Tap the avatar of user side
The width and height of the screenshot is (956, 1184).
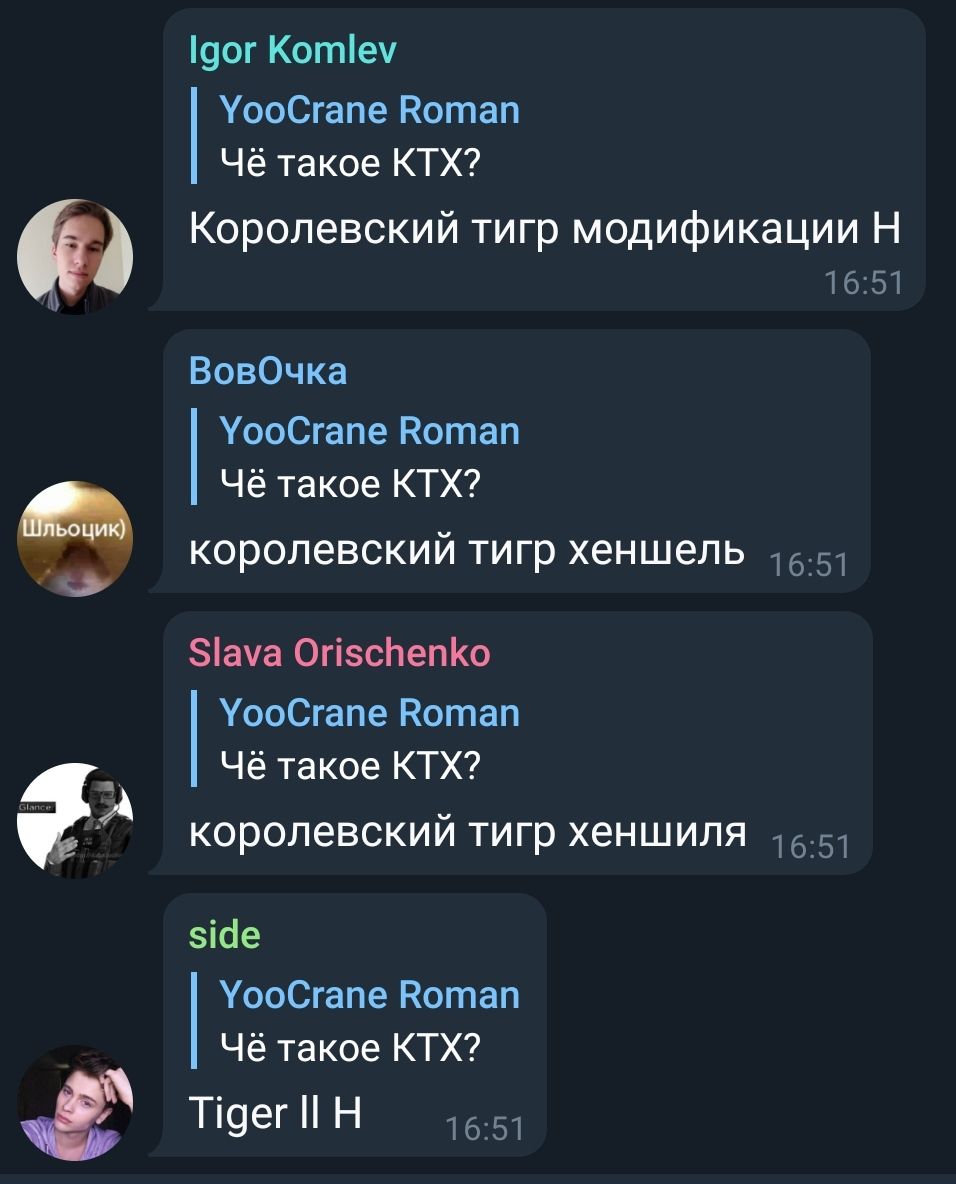(75, 1102)
